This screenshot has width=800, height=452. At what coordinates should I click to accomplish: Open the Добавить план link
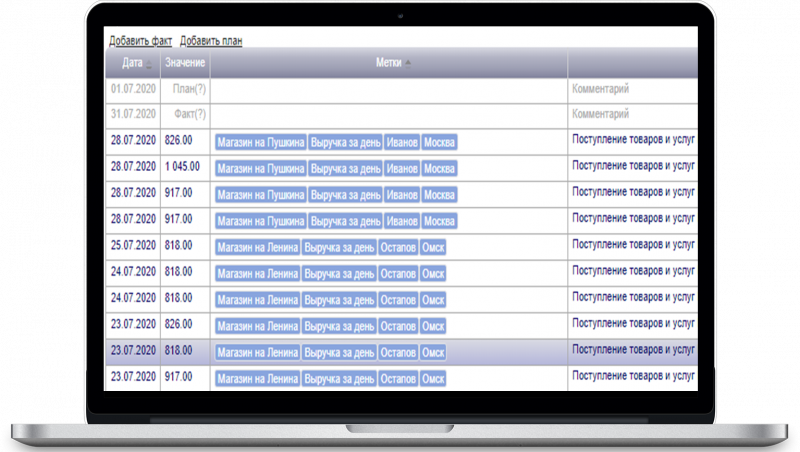[211, 41]
